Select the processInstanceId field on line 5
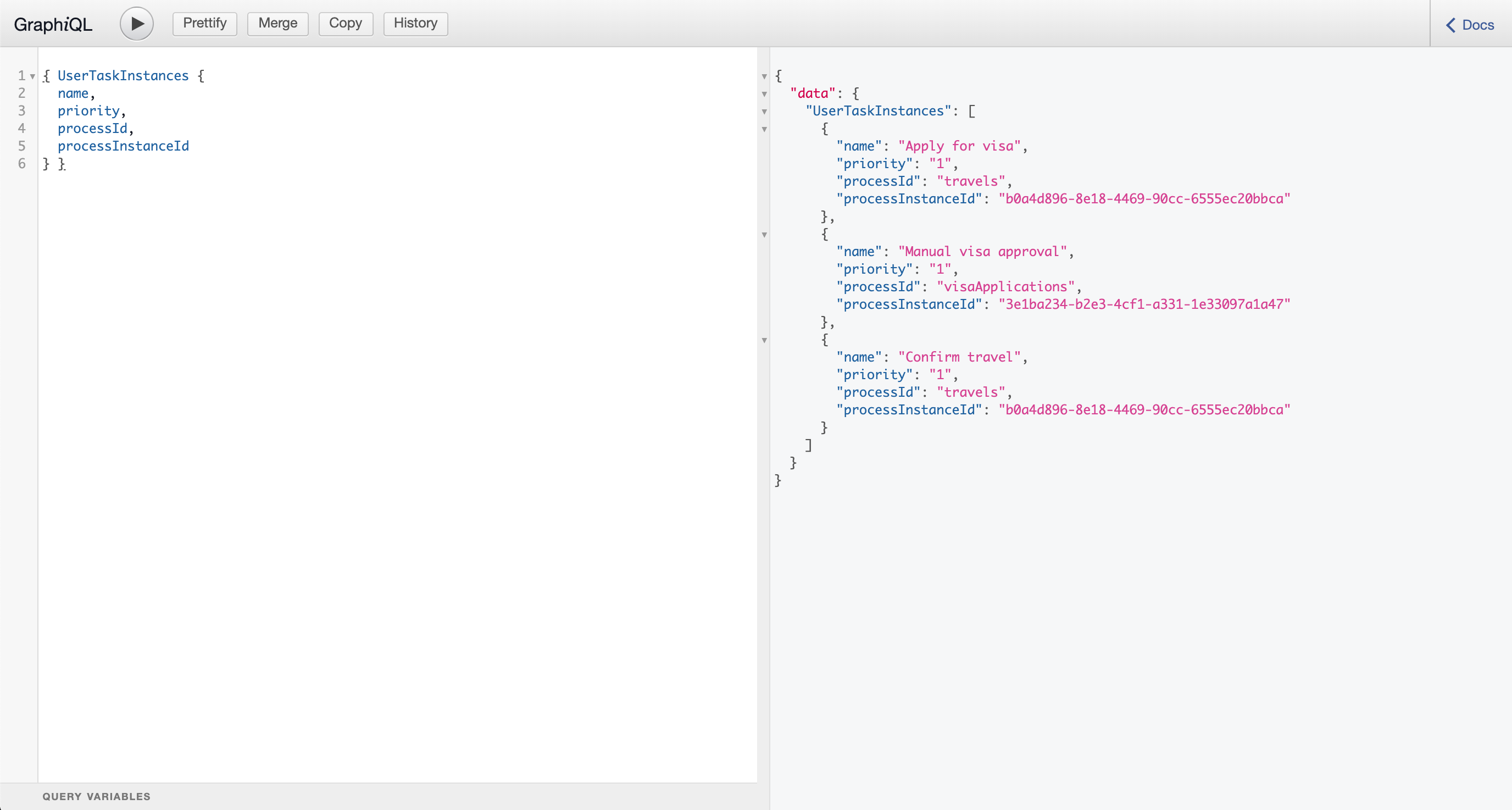The image size is (1512, 810). [x=123, y=146]
